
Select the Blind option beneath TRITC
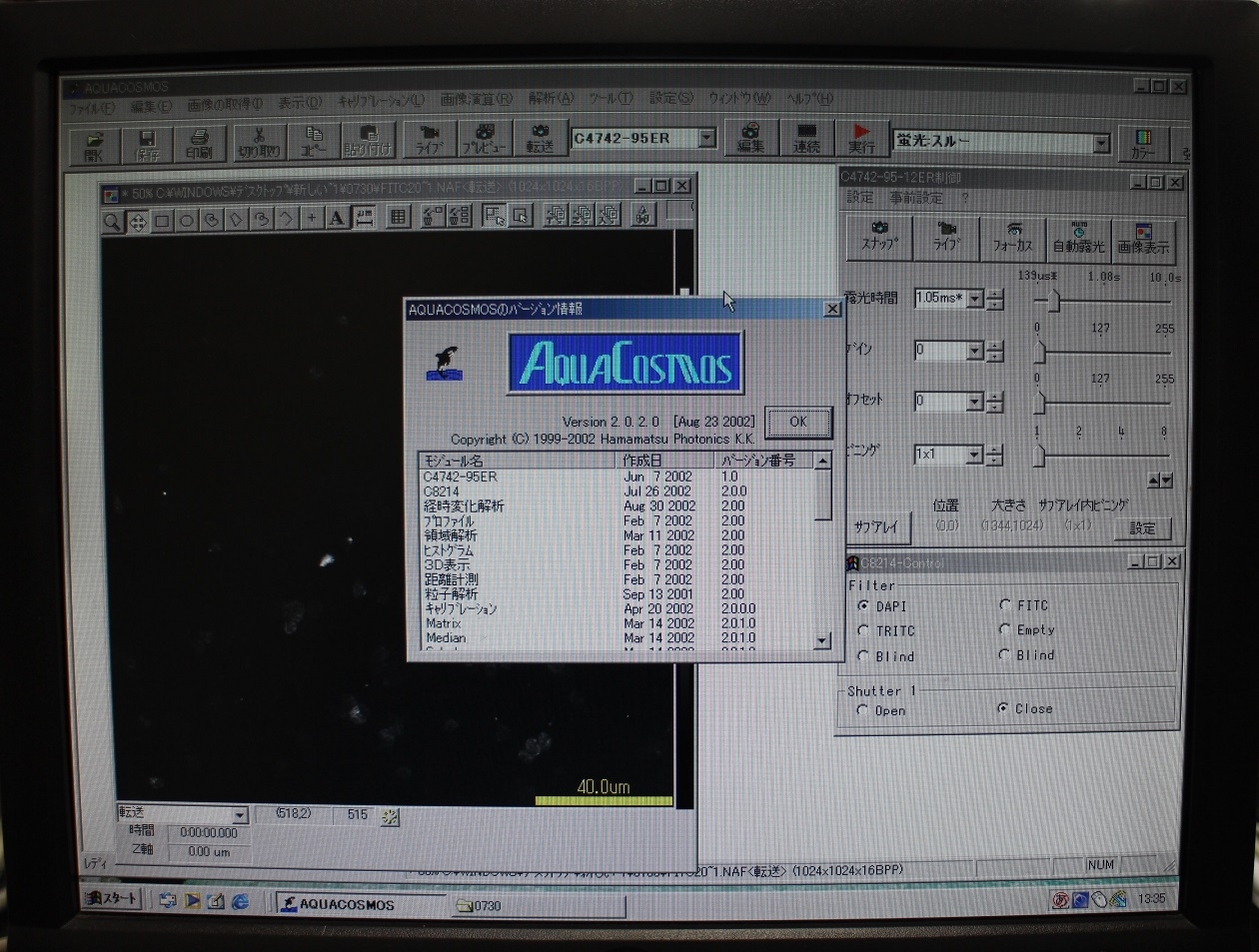pos(863,656)
